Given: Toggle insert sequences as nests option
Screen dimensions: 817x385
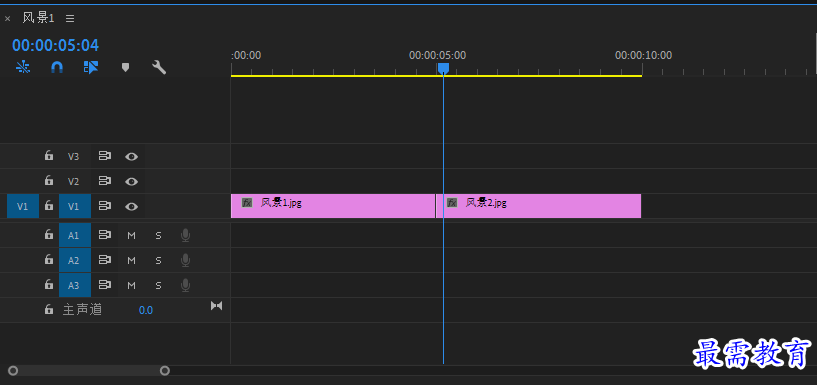Looking at the screenshot, I should [23, 67].
